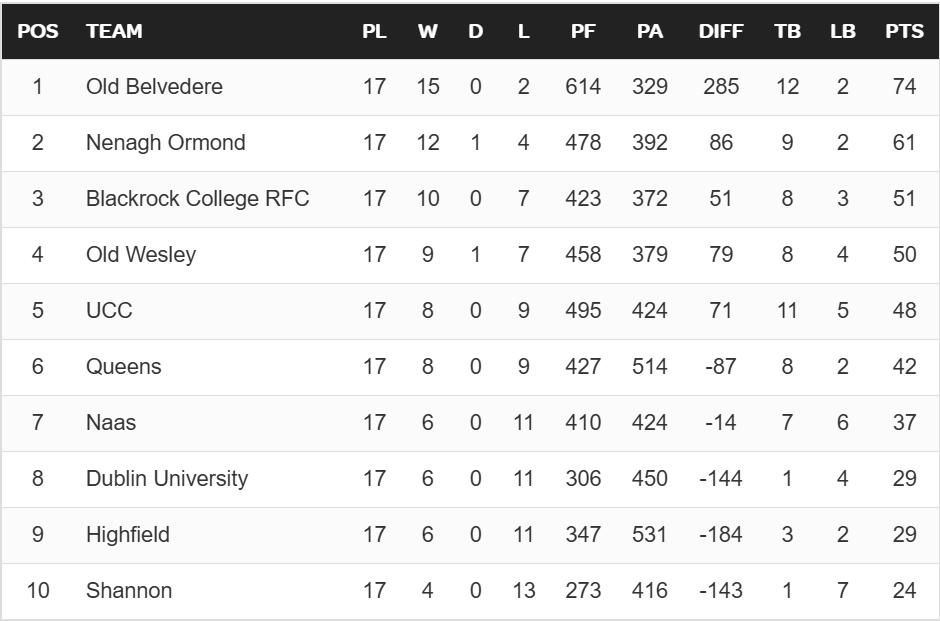Select the Queens team name

click(x=123, y=367)
